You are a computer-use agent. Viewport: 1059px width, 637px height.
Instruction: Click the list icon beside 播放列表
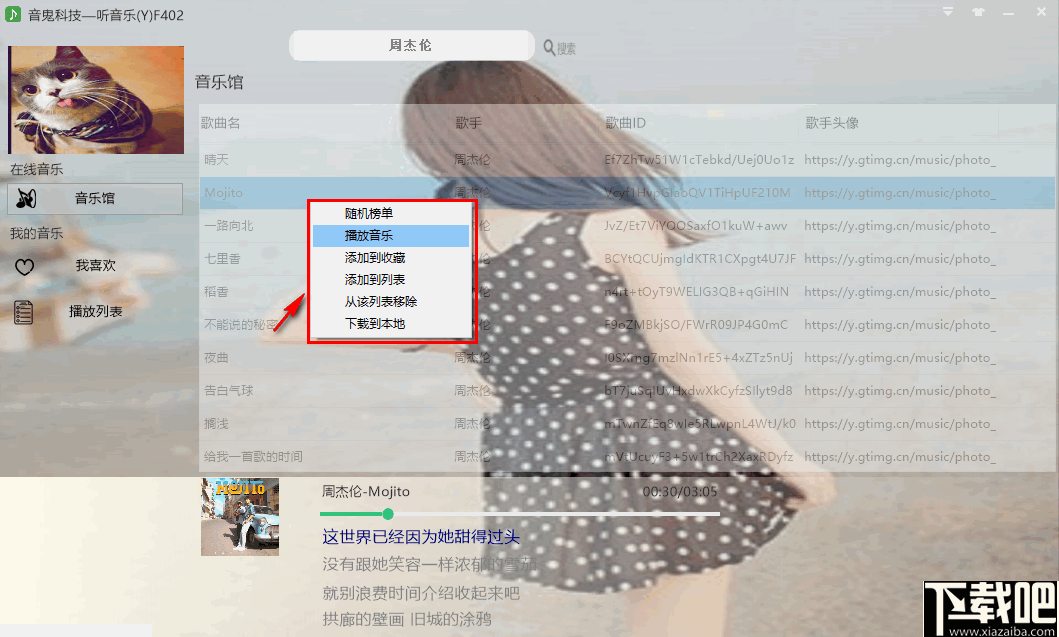(24, 310)
